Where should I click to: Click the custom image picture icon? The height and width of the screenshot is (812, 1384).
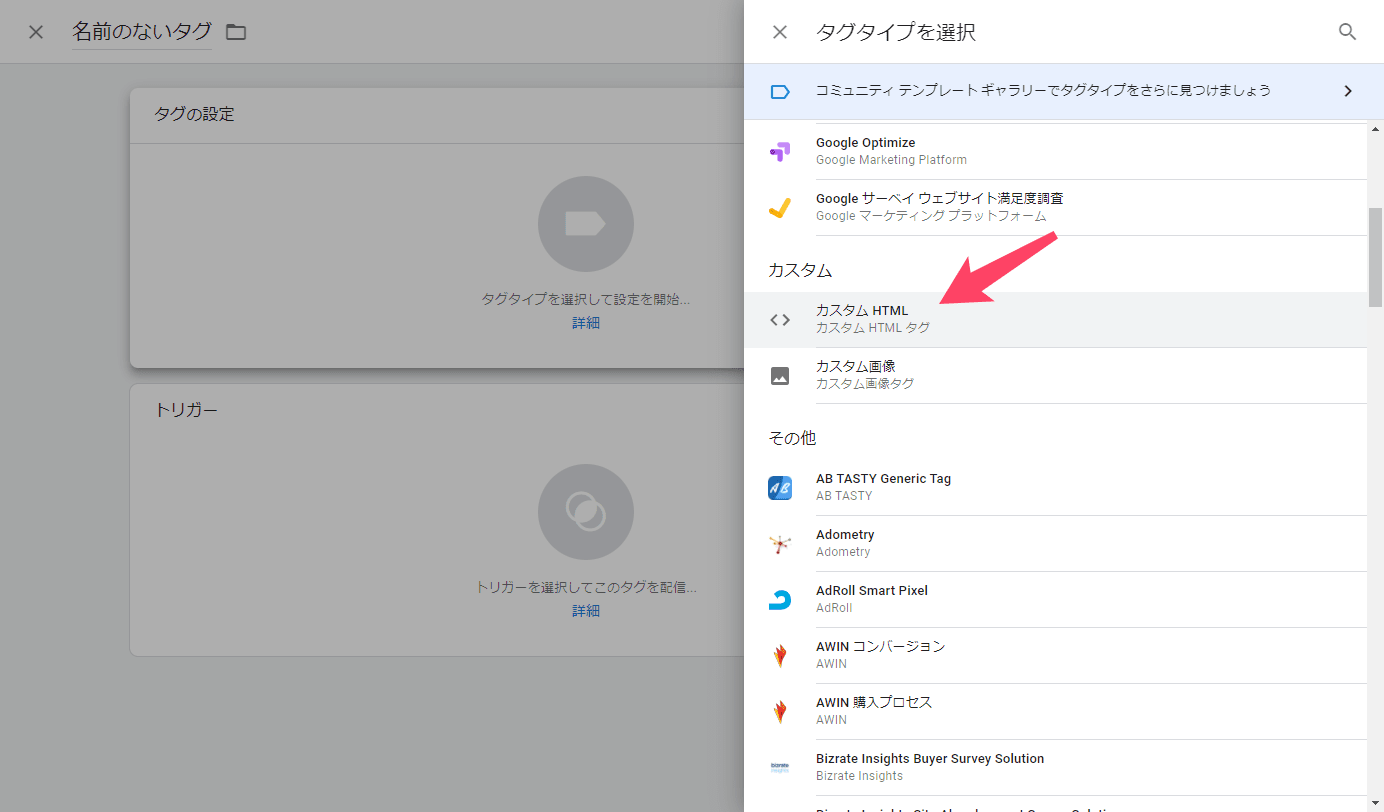780,376
